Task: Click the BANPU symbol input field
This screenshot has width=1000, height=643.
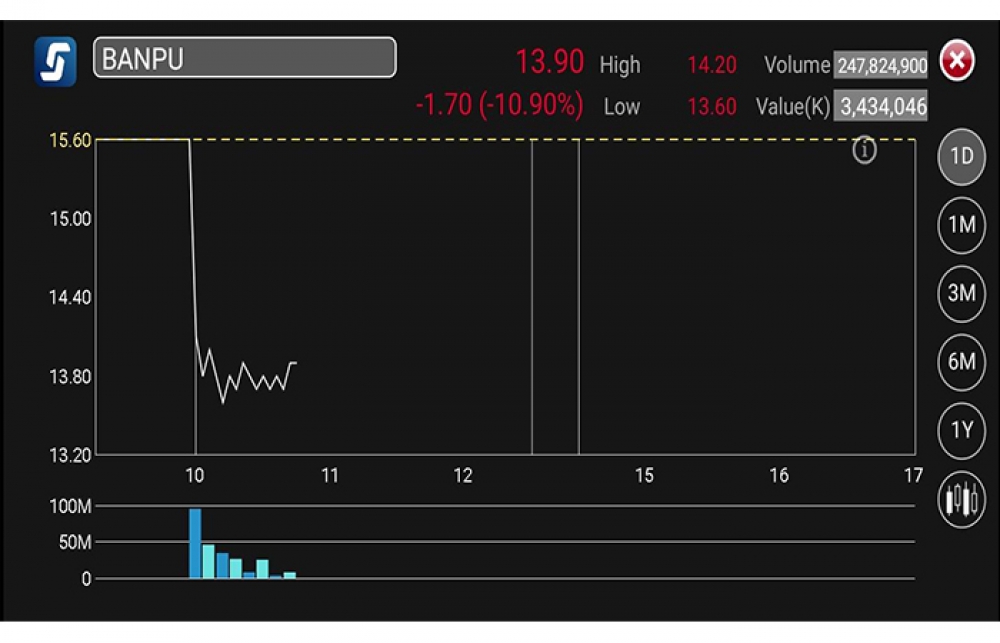Action: click(245, 58)
